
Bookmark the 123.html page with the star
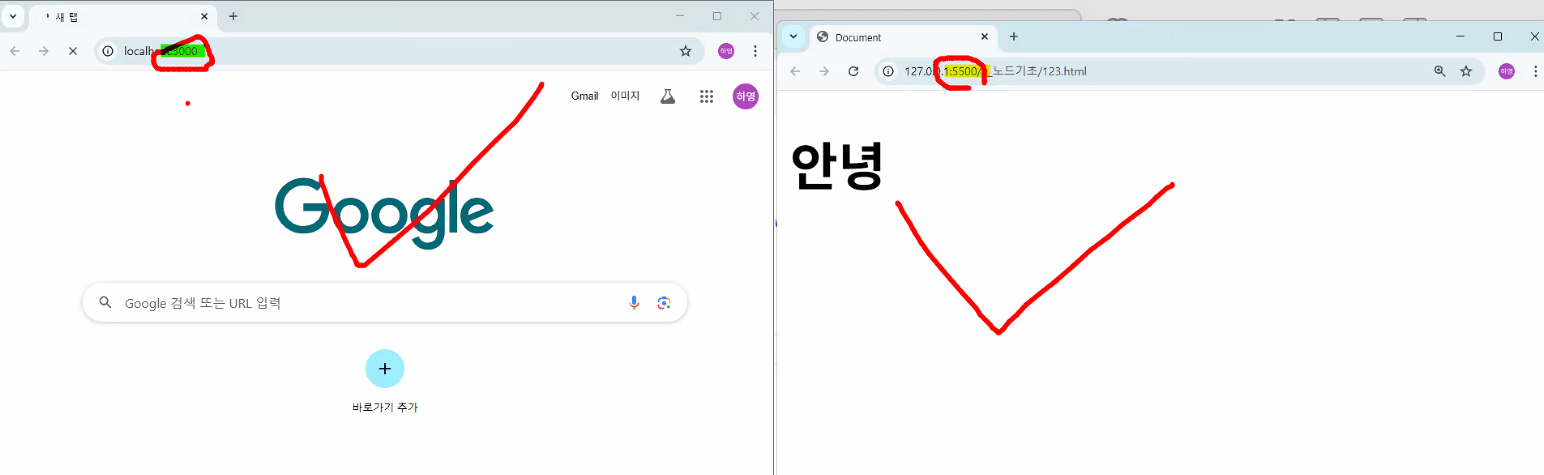1466,71
